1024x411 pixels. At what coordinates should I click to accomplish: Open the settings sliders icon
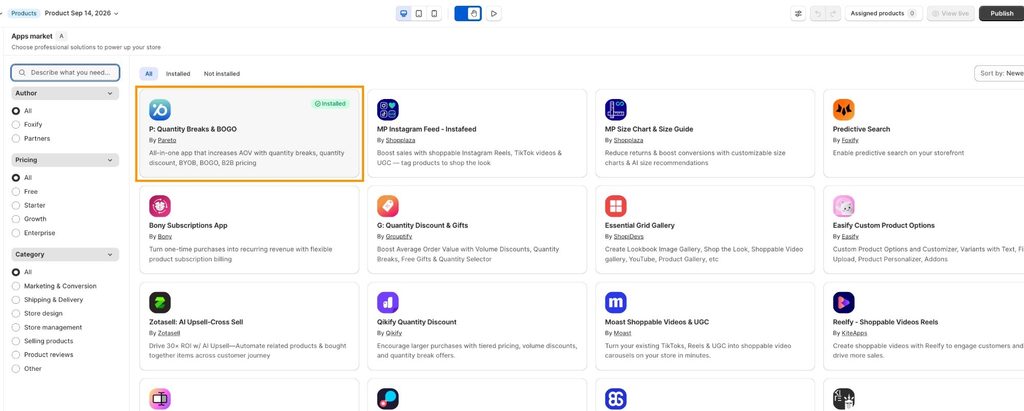point(798,13)
